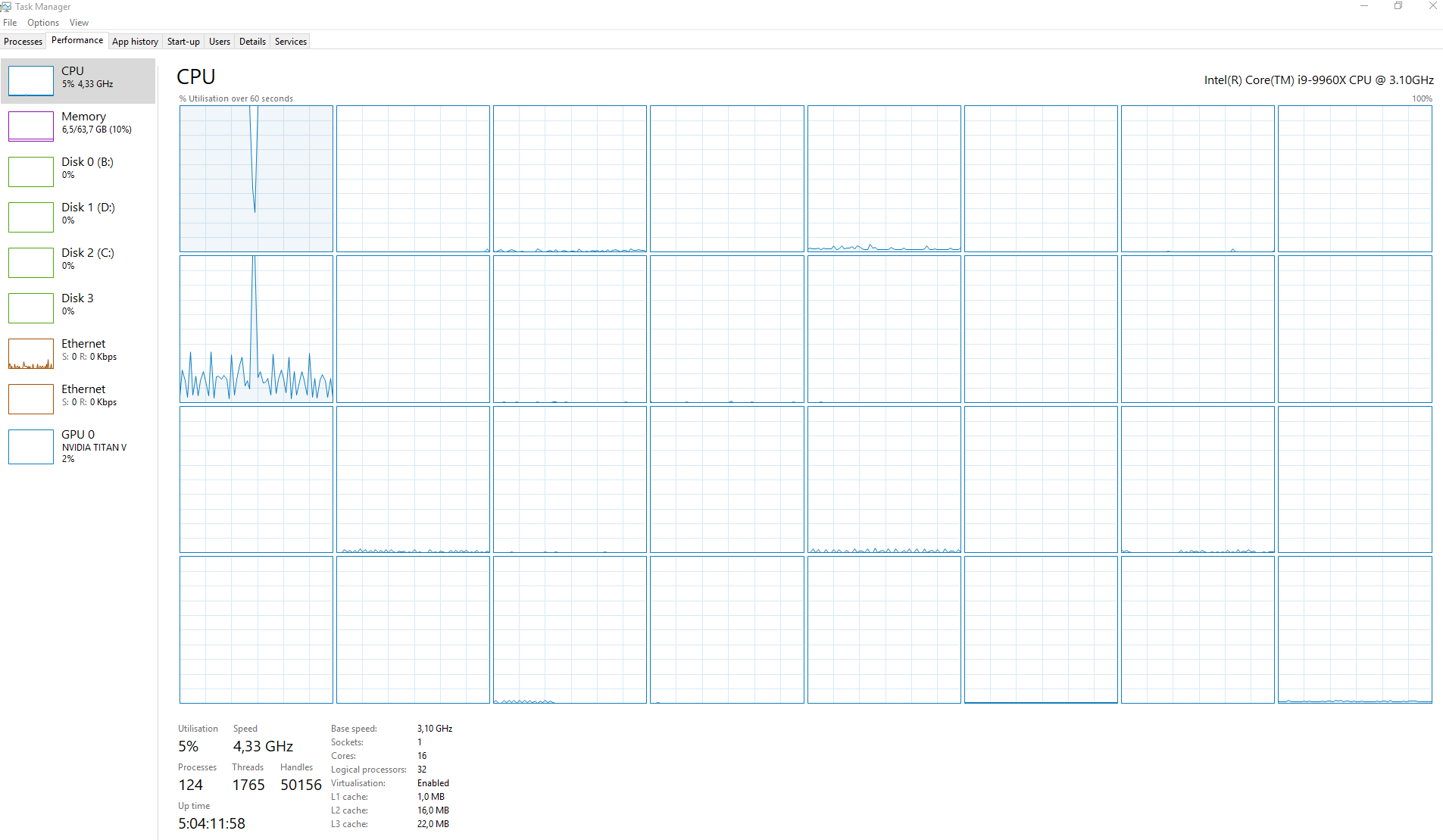The image size is (1443, 840).
Task: Click '% Utilisation over 60 seconds' label
Action: 236,98
